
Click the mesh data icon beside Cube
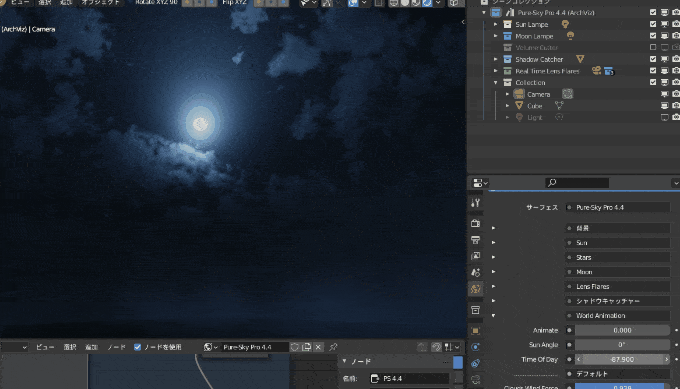559,105
